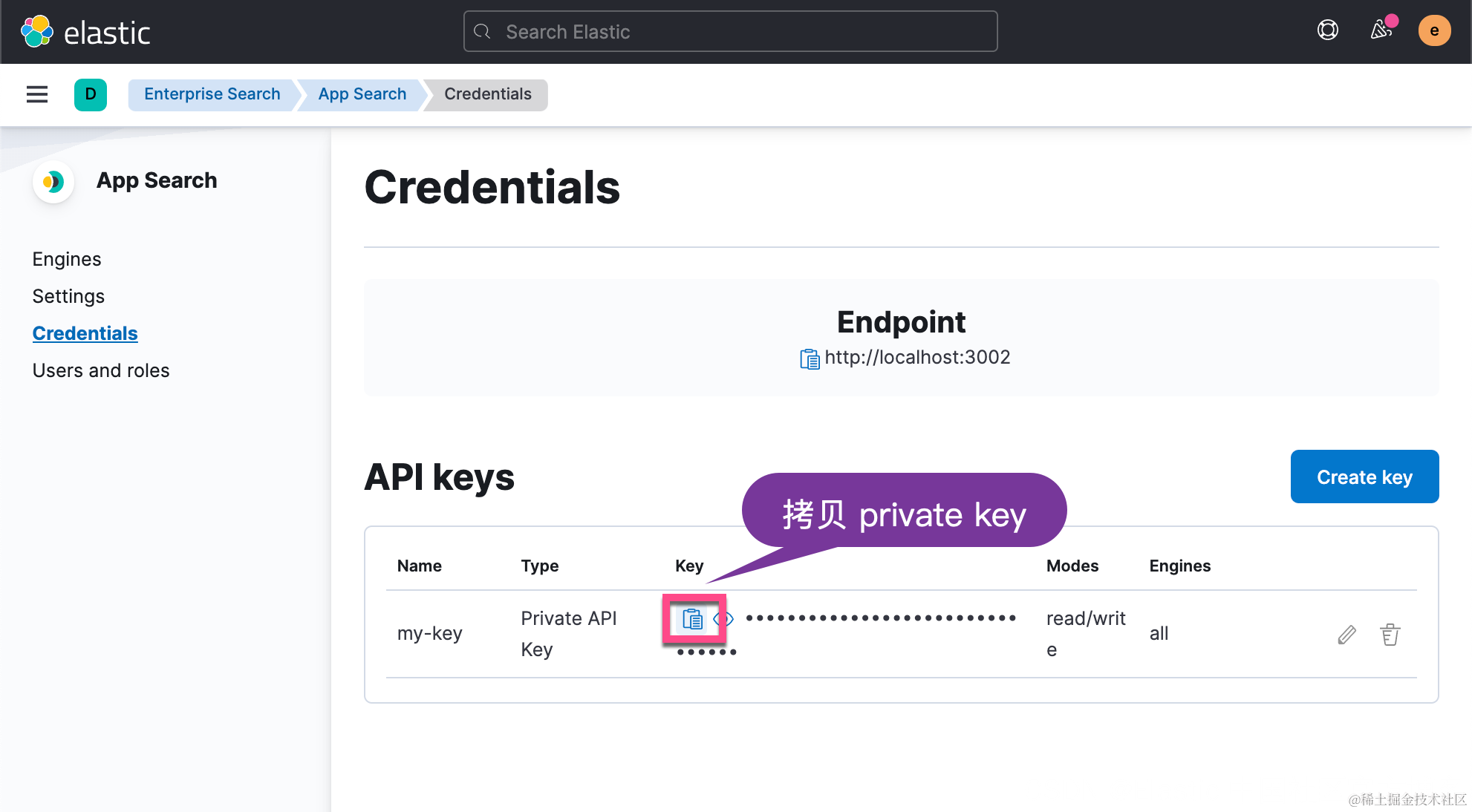
Task: Show the hidden API key
Action: coord(723,618)
